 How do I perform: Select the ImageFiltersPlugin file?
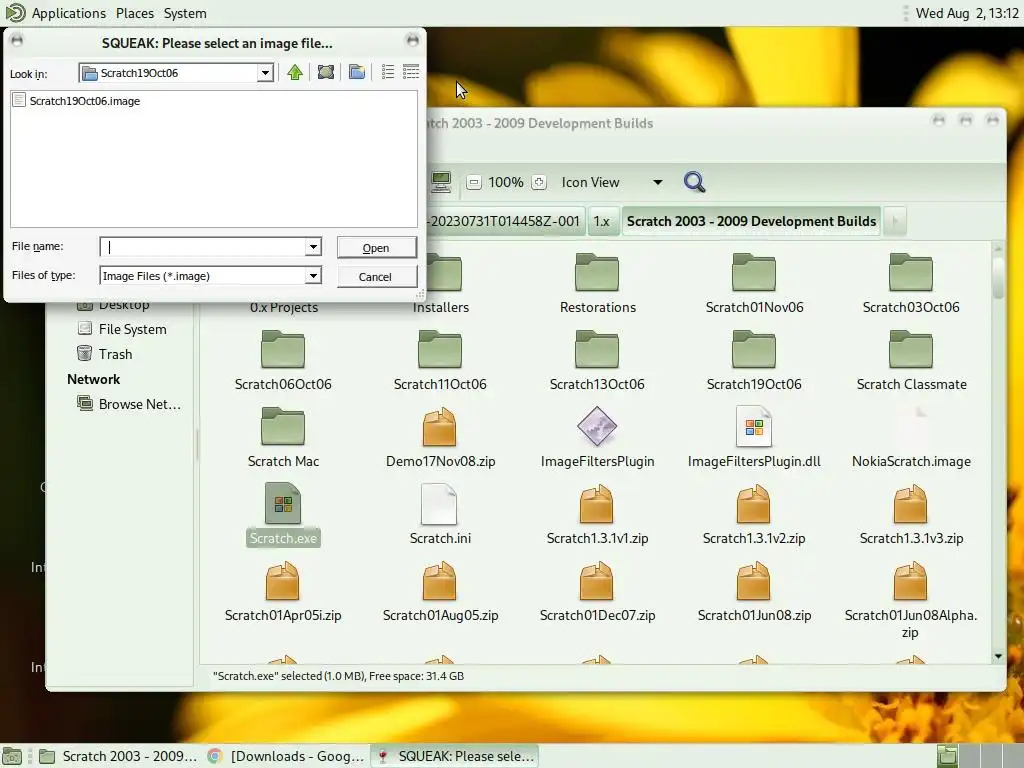(x=597, y=438)
